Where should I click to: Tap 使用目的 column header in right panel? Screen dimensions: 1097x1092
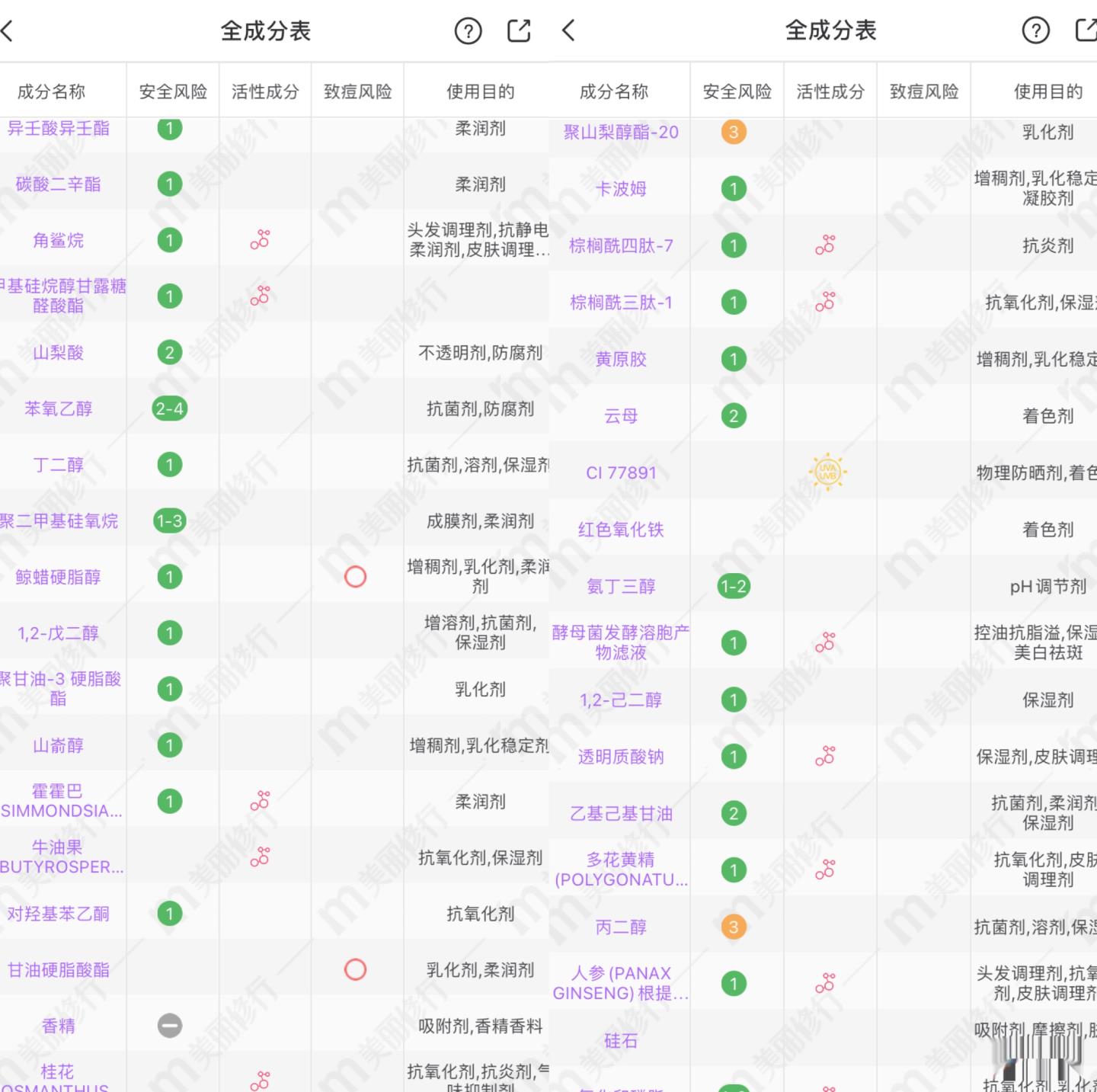pyautogui.click(x=1048, y=91)
